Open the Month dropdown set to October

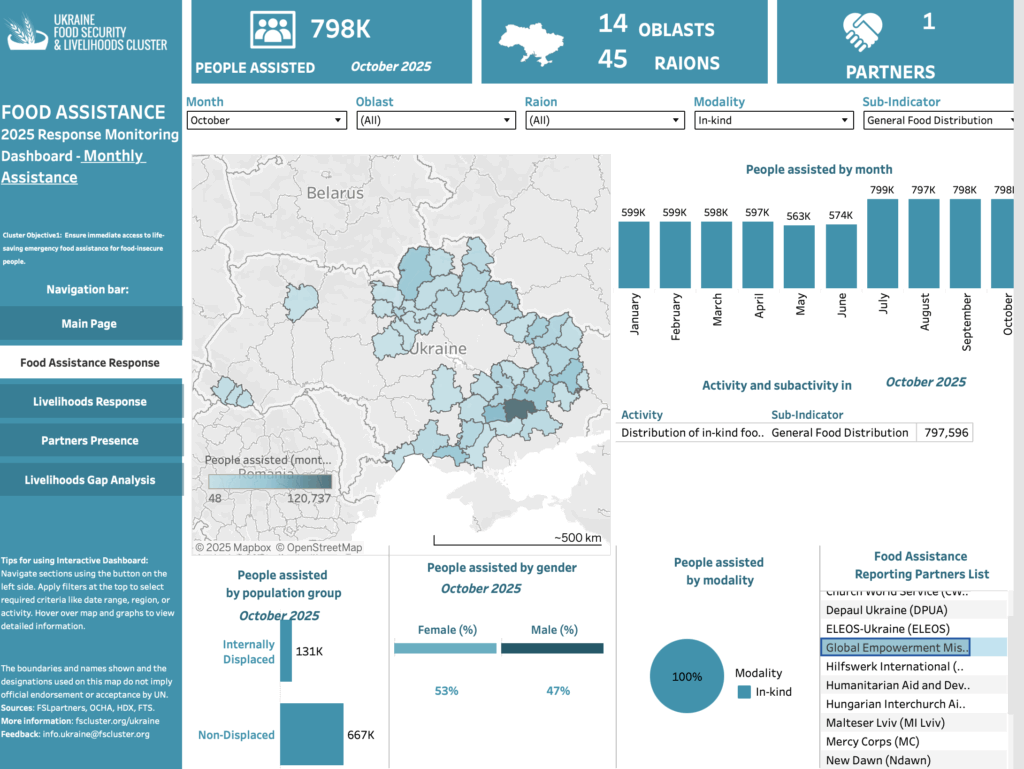point(266,120)
